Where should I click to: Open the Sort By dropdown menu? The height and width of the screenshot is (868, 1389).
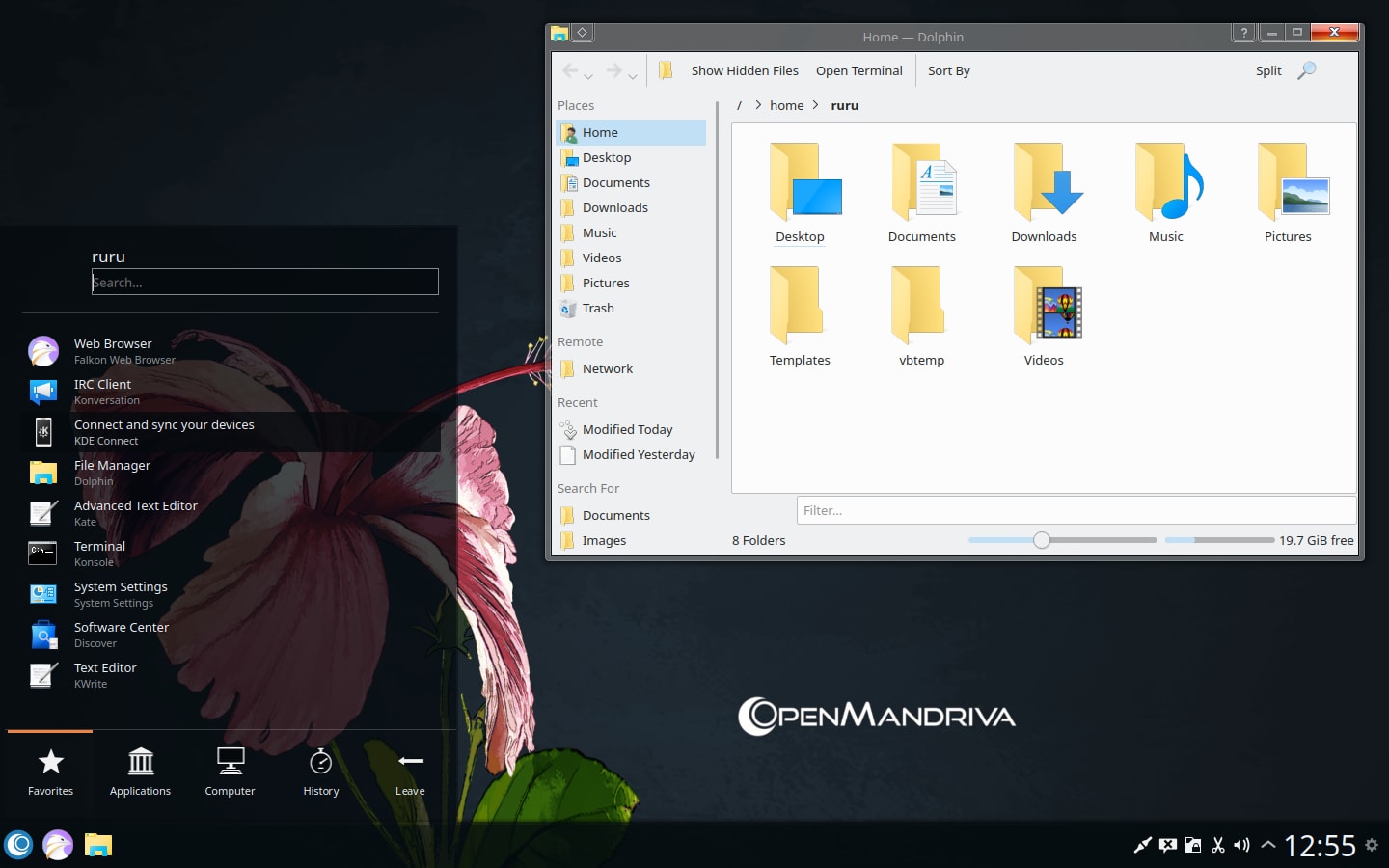point(948,70)
